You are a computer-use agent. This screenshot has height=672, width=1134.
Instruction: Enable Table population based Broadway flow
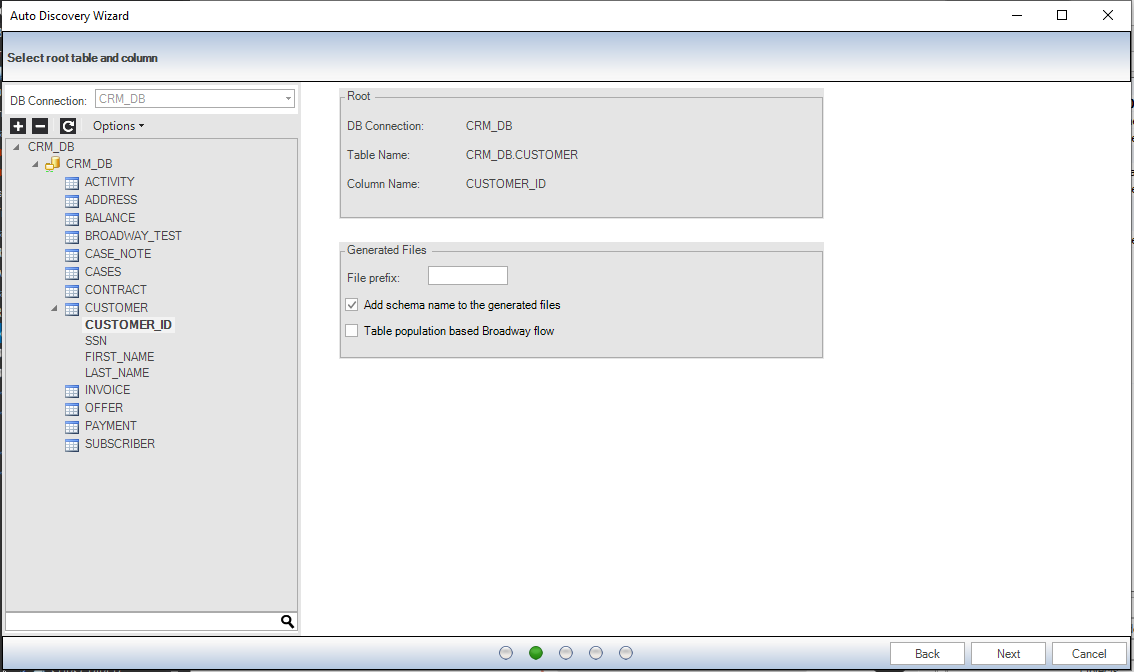click(x=352, y=331)
